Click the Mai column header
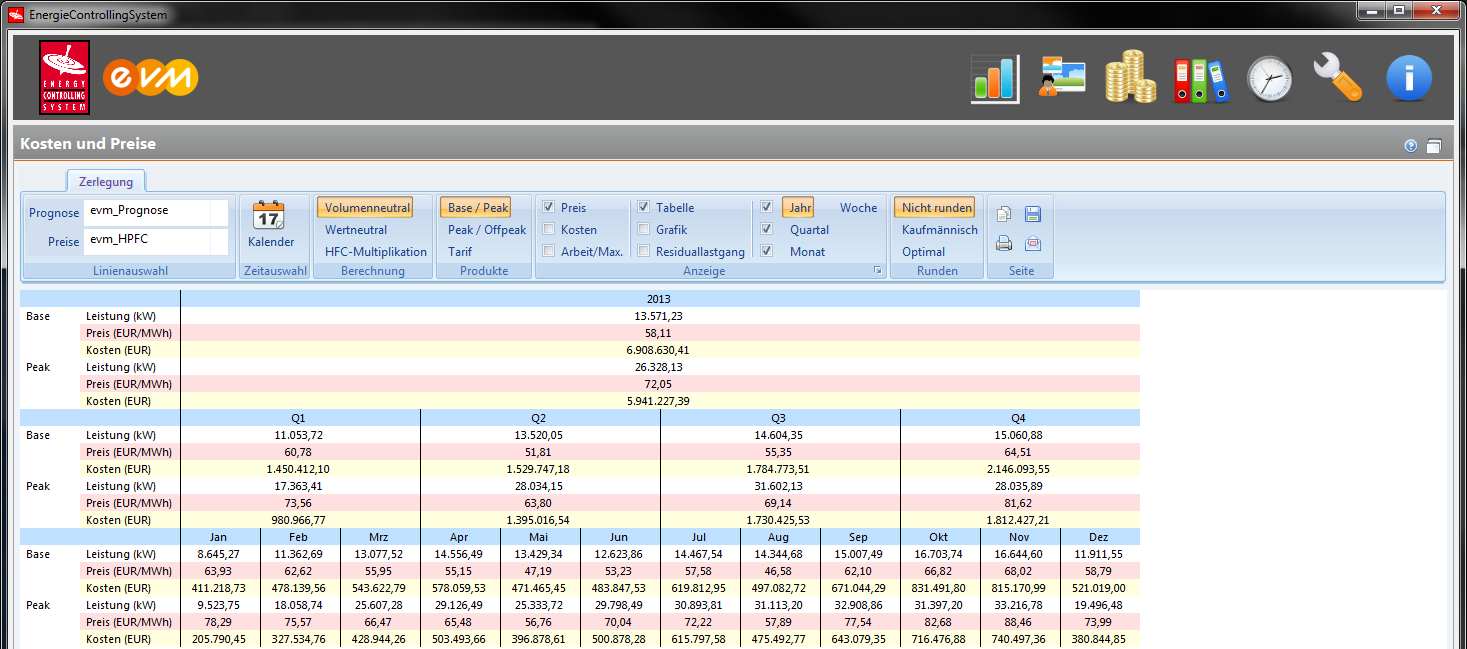Image resolution: width=1467 pixels, height=649 pixels. click(x=540, y=537)
